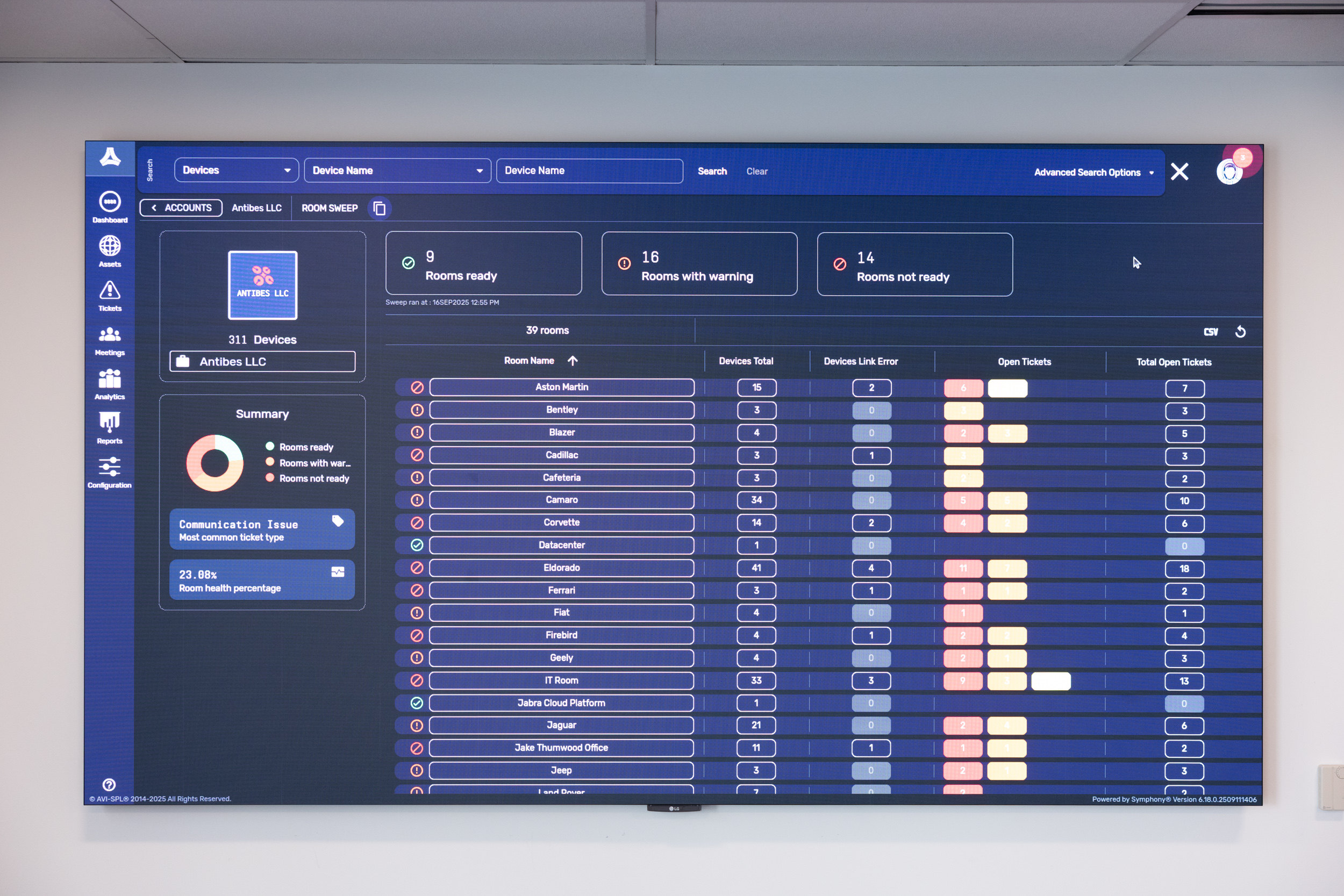
Task: Open the Firebird room
Action: [561, 635]
